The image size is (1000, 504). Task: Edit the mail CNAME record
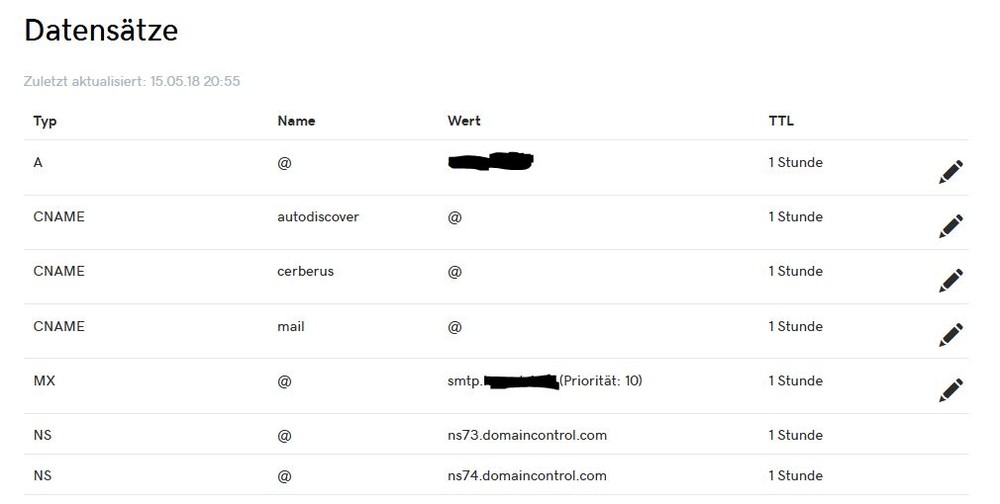(x=951, y=334)
